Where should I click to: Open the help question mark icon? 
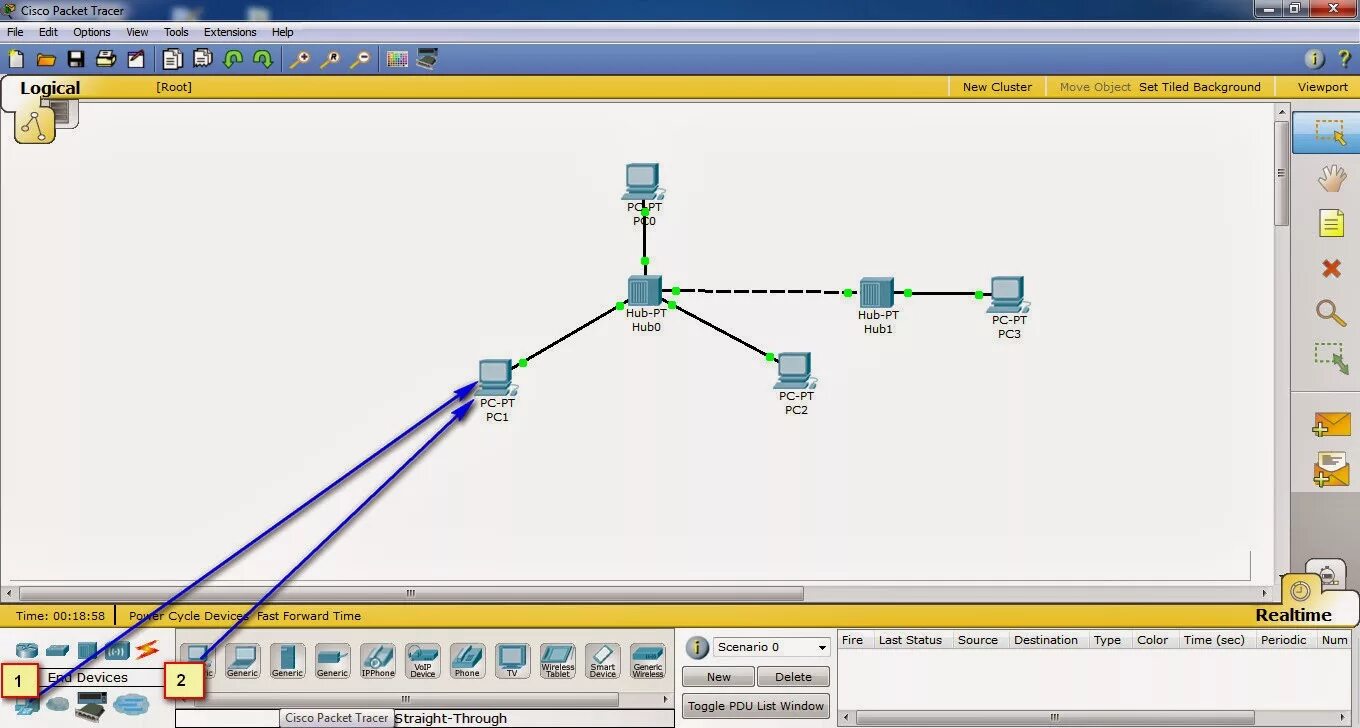point(1344,59)
